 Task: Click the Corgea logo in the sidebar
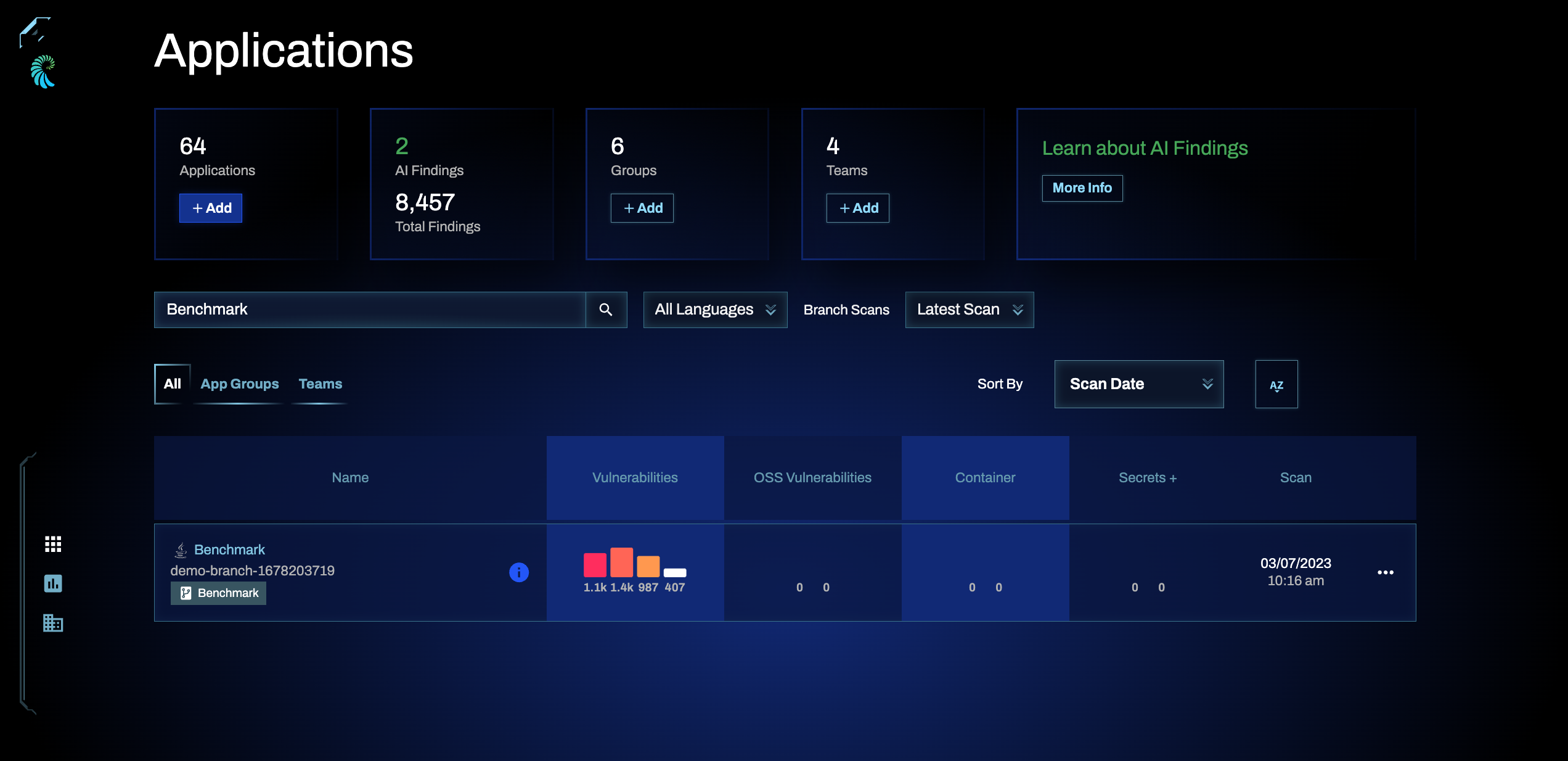click(x=43, y=72)
